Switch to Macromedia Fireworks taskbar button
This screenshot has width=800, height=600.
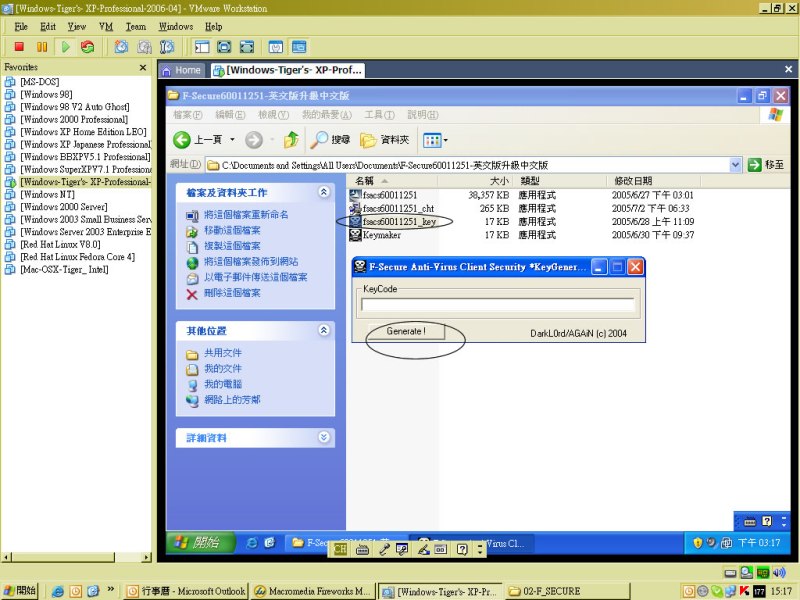click(312, 591)
